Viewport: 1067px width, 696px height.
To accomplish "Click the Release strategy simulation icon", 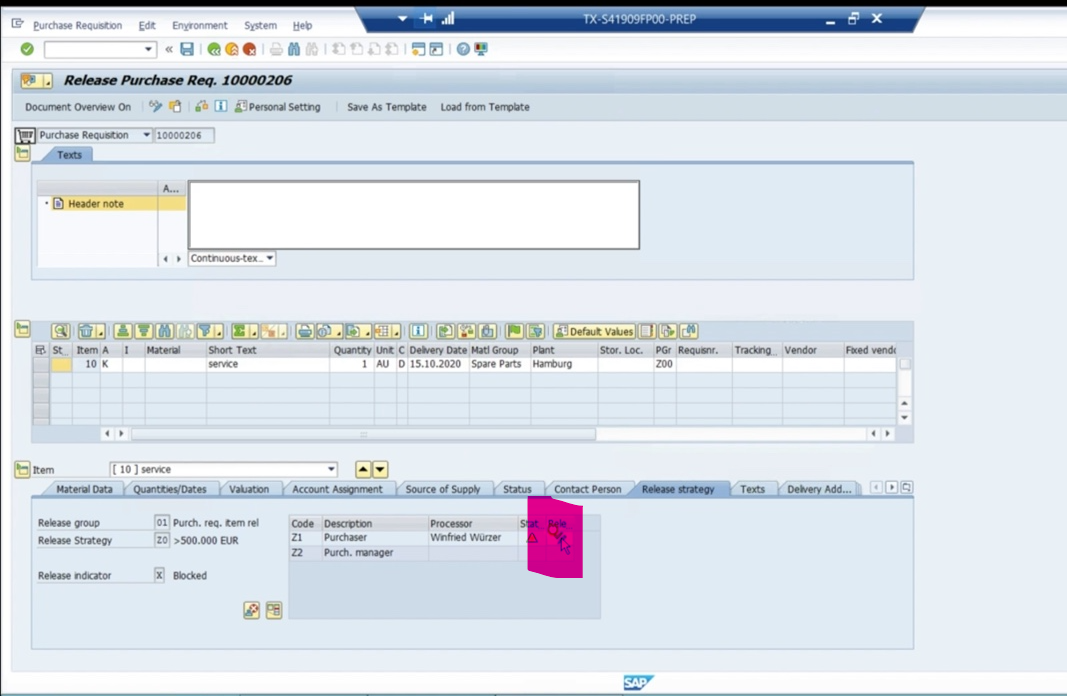I will click(x=252, y=610).
